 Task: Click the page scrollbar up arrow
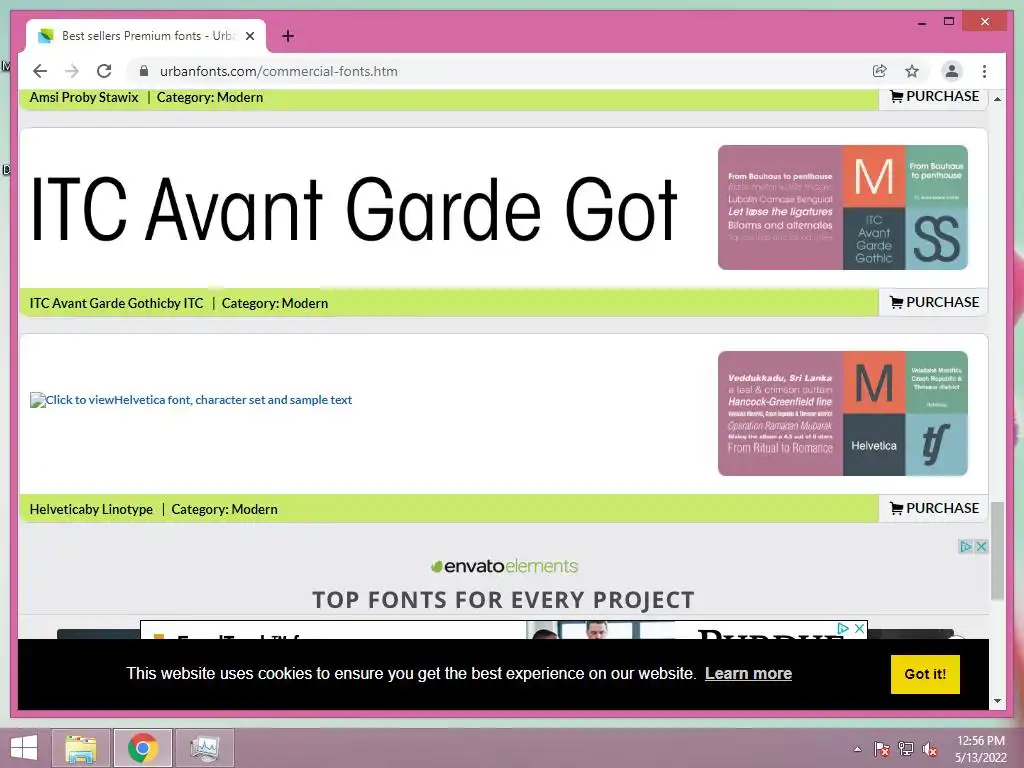coord(997,99)
